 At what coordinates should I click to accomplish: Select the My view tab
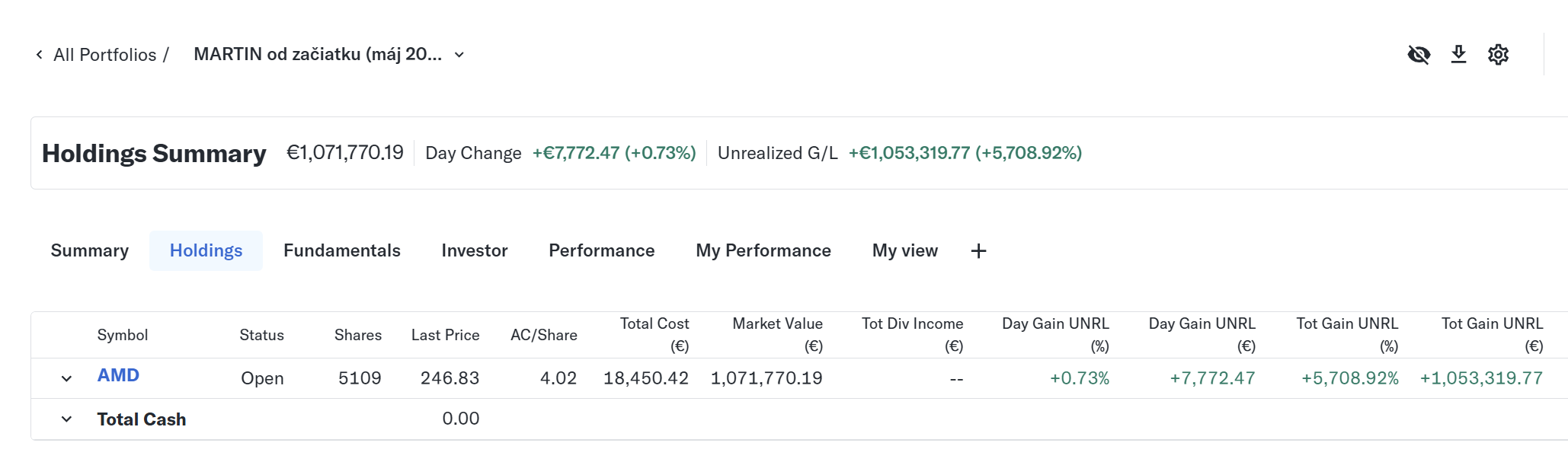point(904,251)
